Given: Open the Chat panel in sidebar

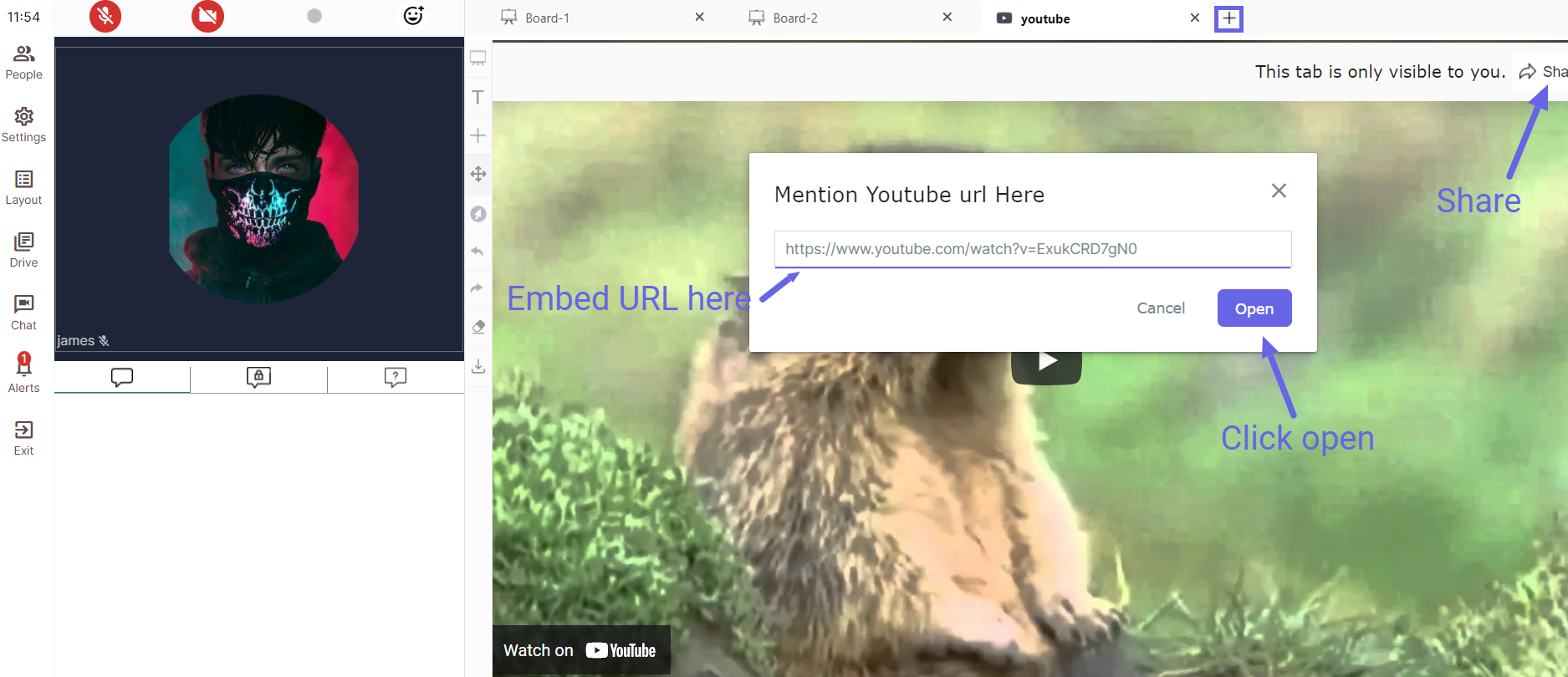Looking at the screenshot, I should pyautogui.click(x=23, y=313).
